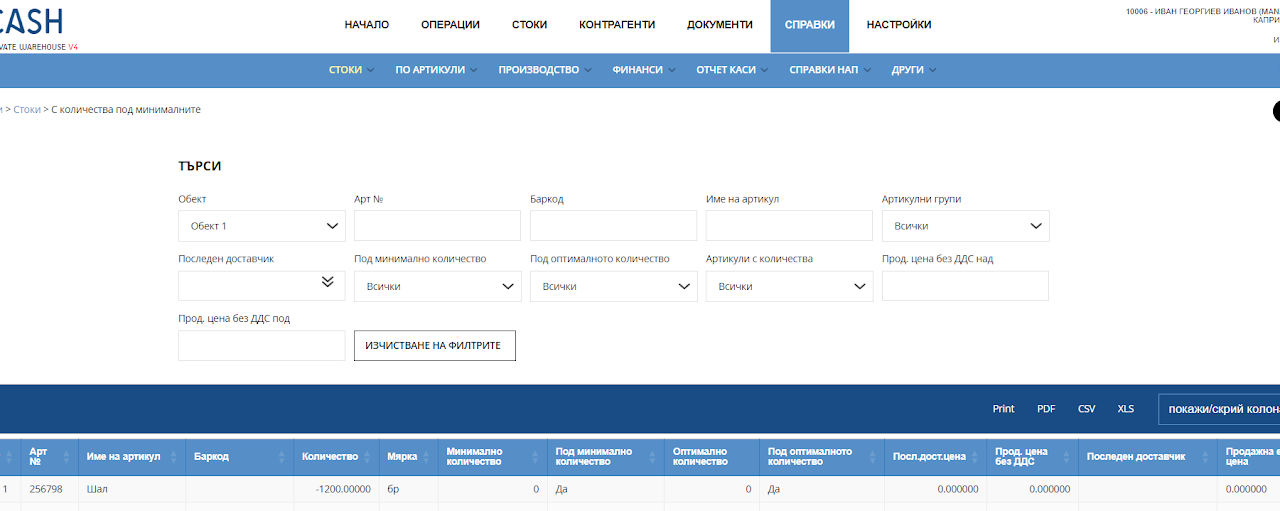Focus the Прод. цена без ДДС под field

click(x=261, y=345)
